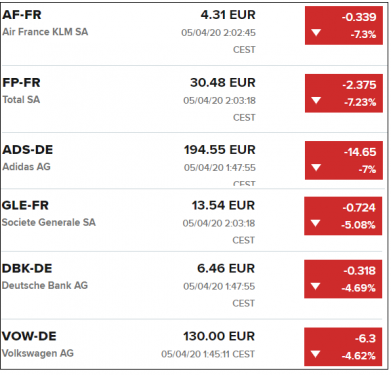Open the FP-FR ticker symbol

click(x=21, y=83)
